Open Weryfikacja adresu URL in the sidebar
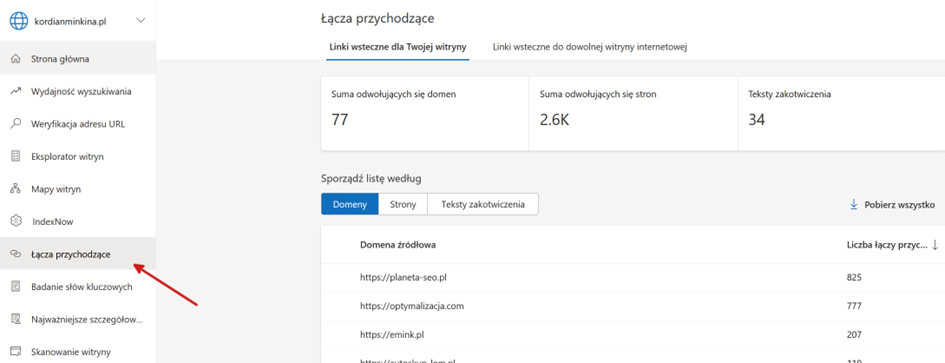The image size is (945, 363). (78, 124)
